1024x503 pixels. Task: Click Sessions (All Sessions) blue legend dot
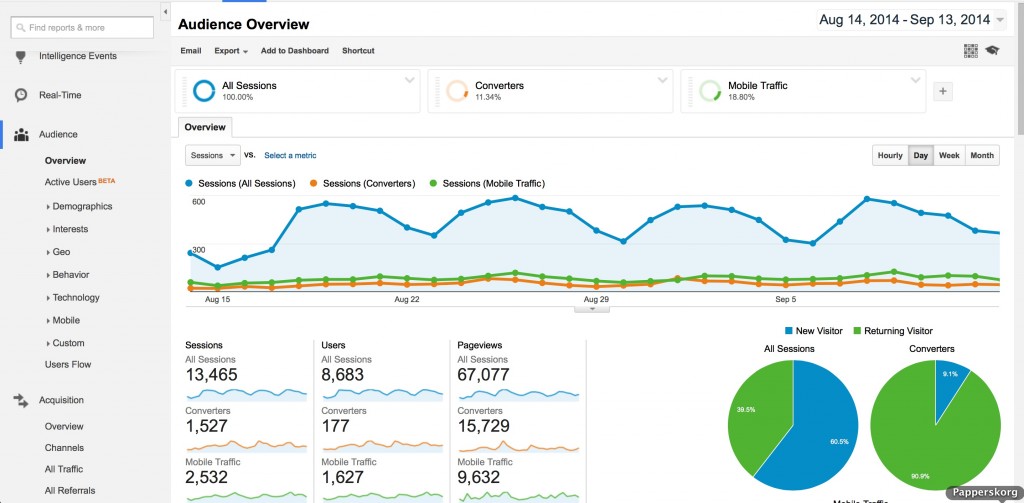click(x=189, y=184)
